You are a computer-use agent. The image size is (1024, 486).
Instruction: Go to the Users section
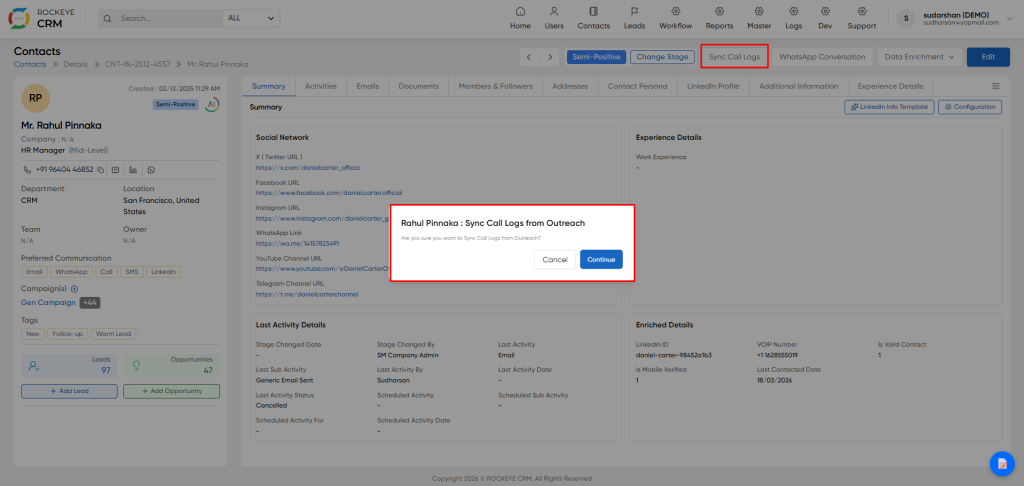click(554, 18)
